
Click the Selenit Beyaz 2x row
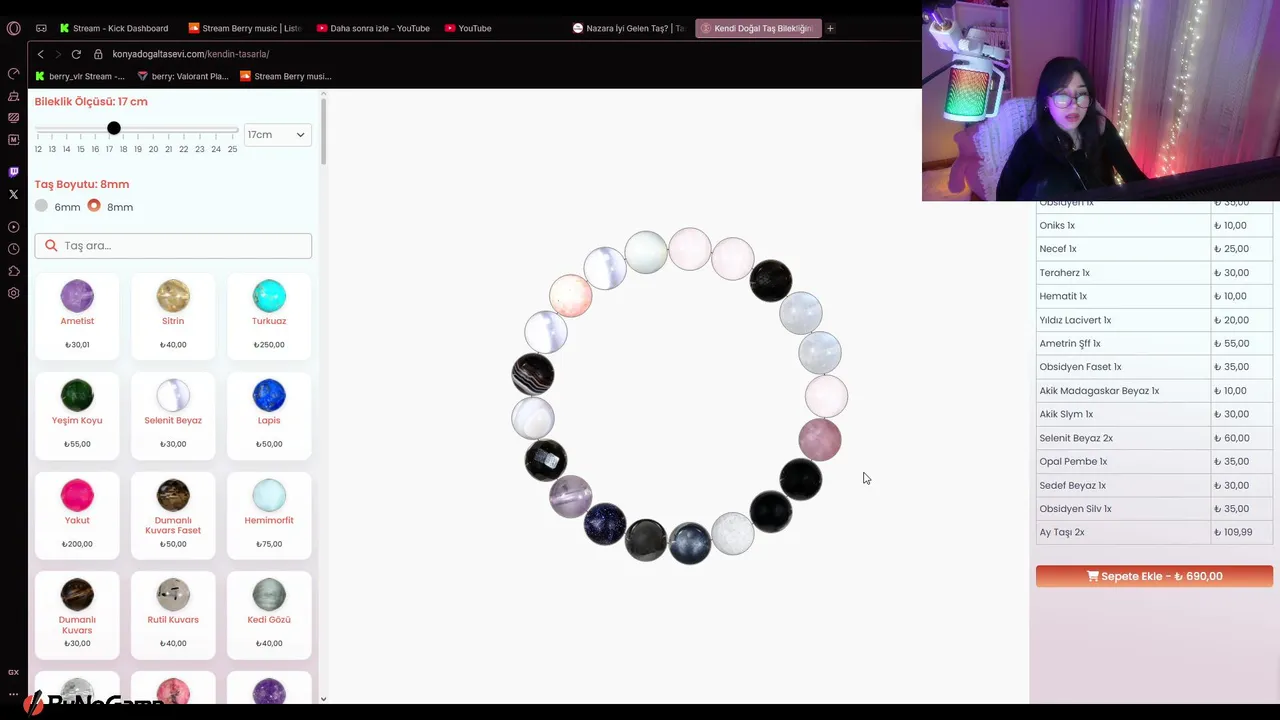pyautogui.click(x=1154, y=438)
